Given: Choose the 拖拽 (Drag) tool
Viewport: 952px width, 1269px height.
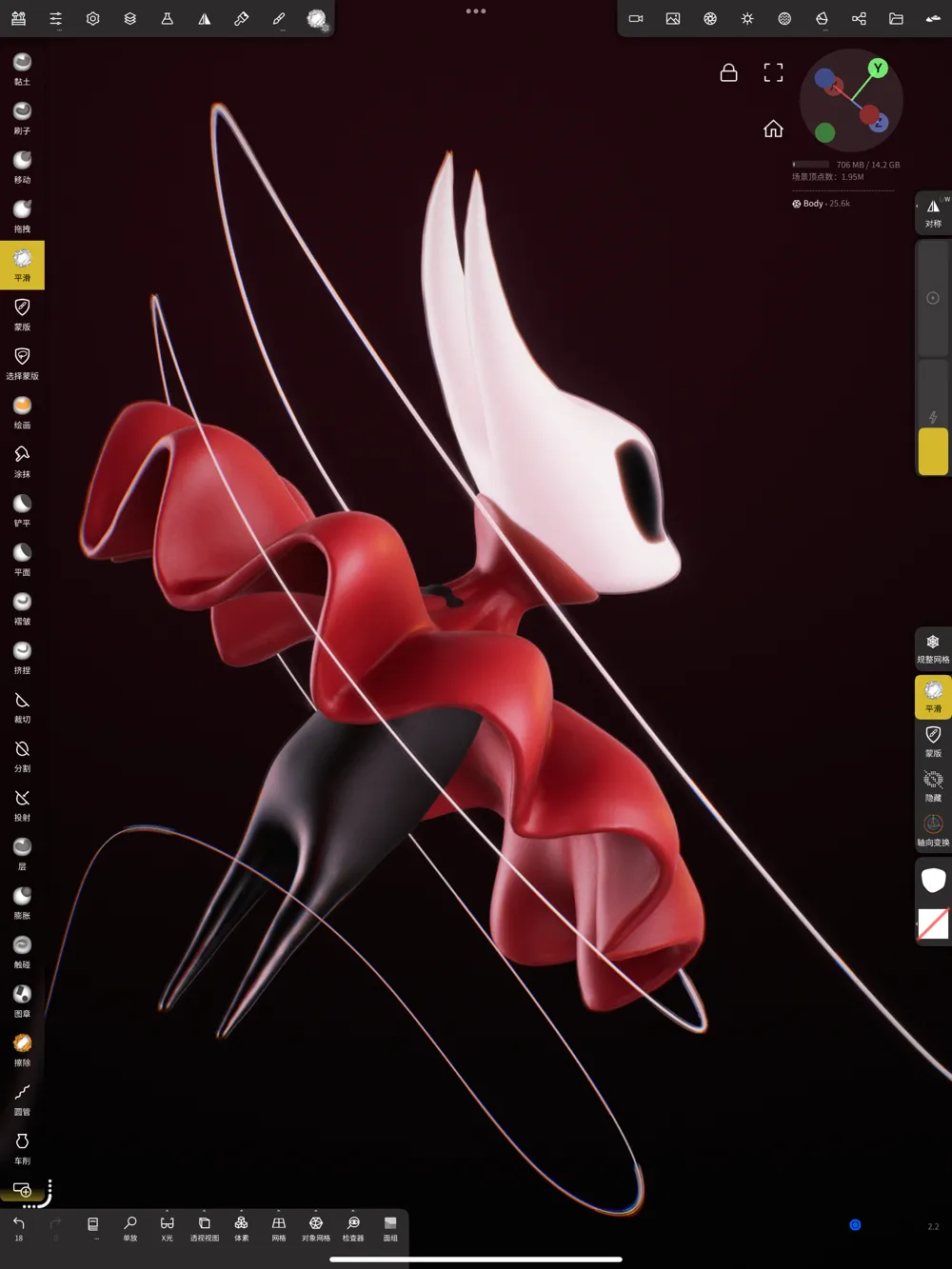Looking at the screenshot, I should coord(22,216).
